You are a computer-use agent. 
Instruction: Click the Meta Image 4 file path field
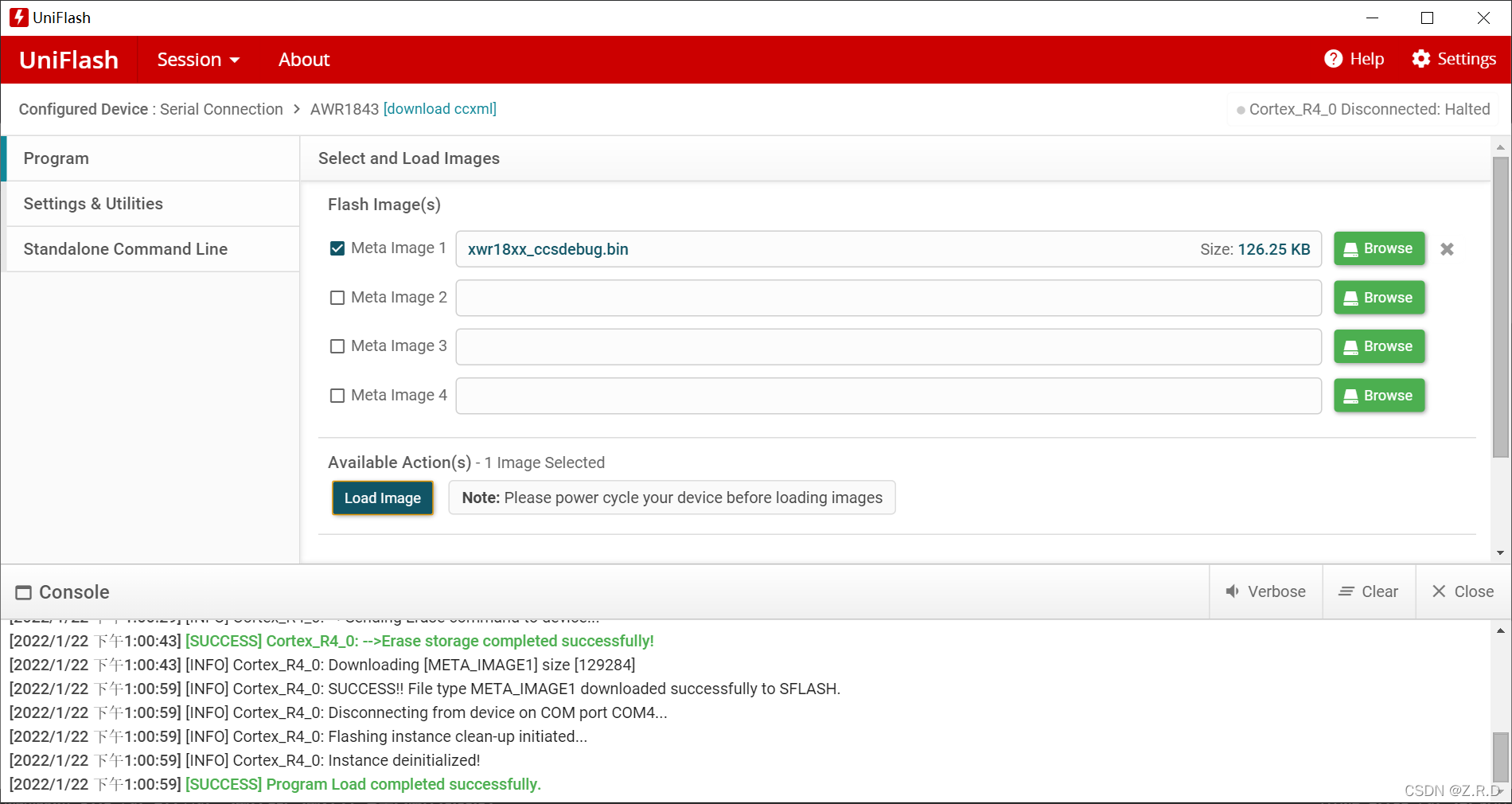tap(888, 396)
